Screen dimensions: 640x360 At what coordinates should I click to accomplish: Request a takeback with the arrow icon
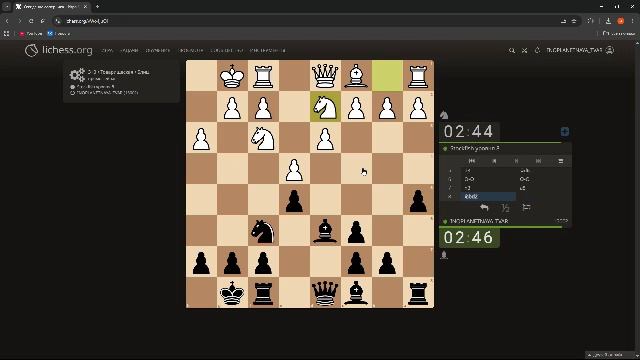point(484,208)
